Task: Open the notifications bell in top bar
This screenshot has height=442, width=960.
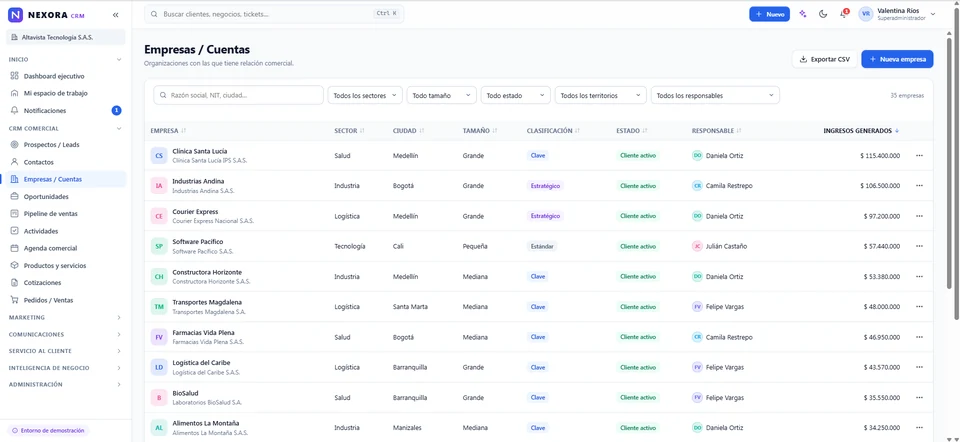Action: tap(844, 14)
